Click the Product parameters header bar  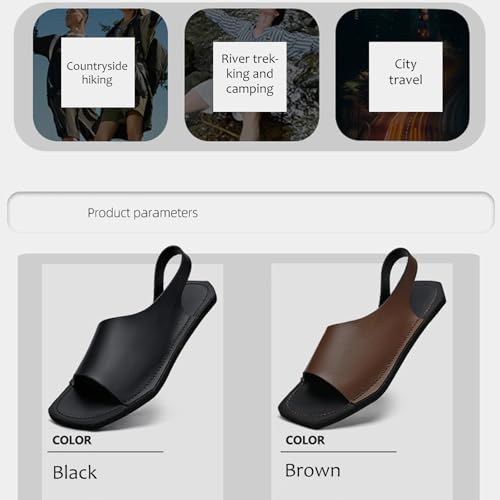coord(250,212)
